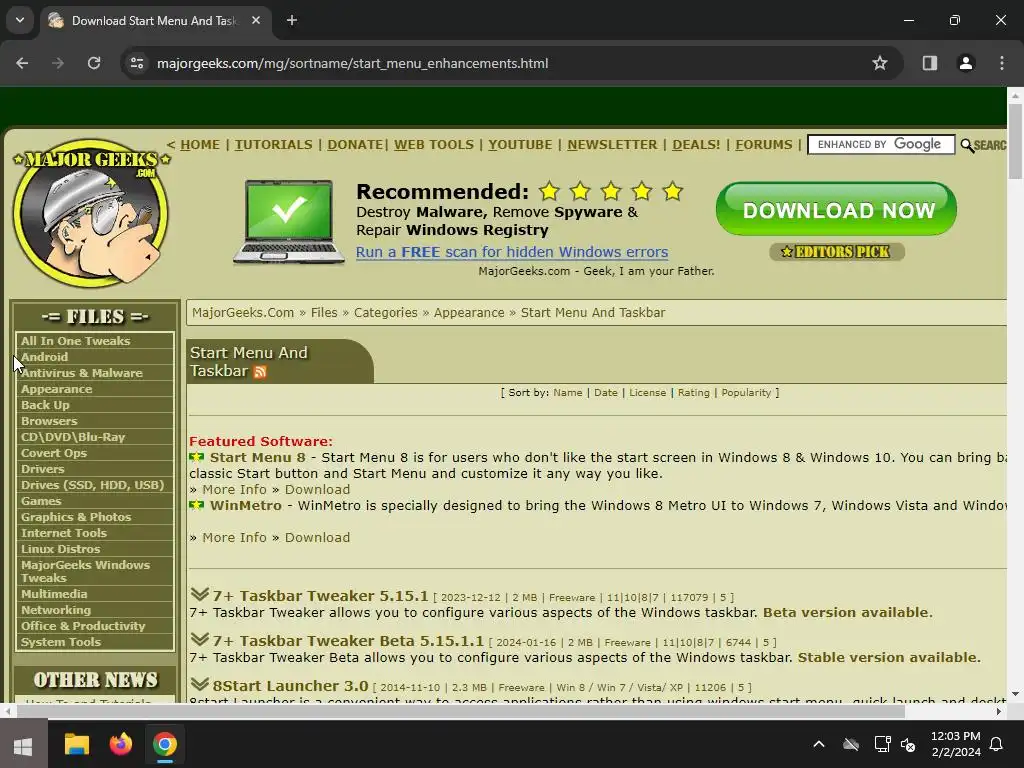
Task: Go to HOME in the top navigation
Action: coord(200,145)
